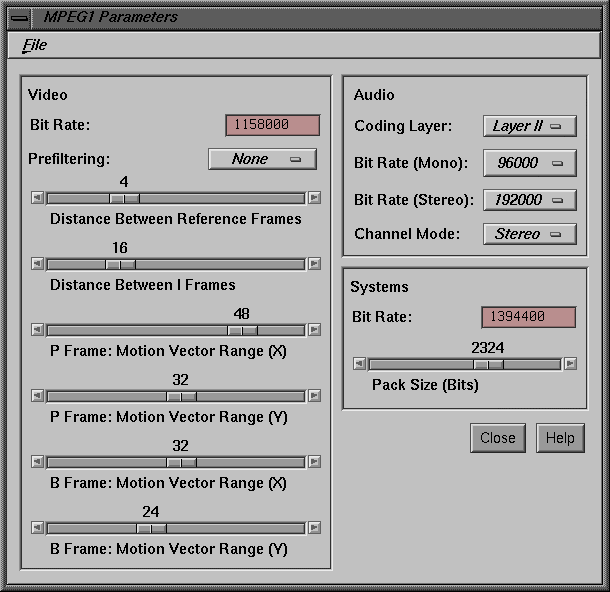The width and height of the screenshot is (610, 592).
Task: Increase B Frame Range (X) with right arrow
Action: (314, 462)
